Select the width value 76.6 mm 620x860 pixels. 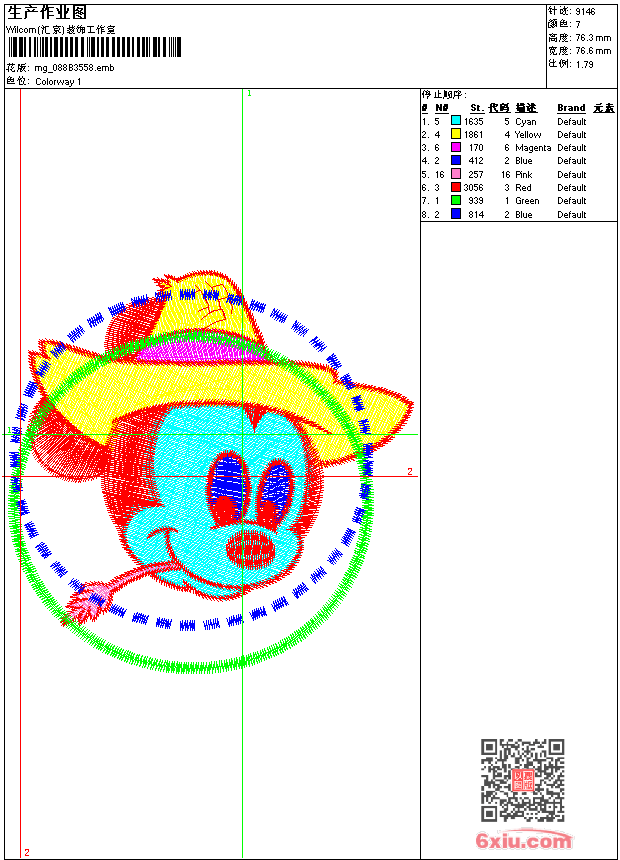point(593,51)
